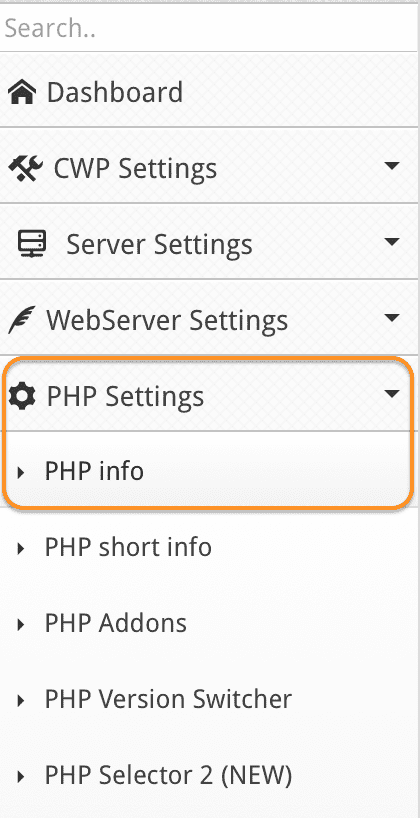
Task: Click the small arrow beside PHP short info
Action: click(21, 548)
